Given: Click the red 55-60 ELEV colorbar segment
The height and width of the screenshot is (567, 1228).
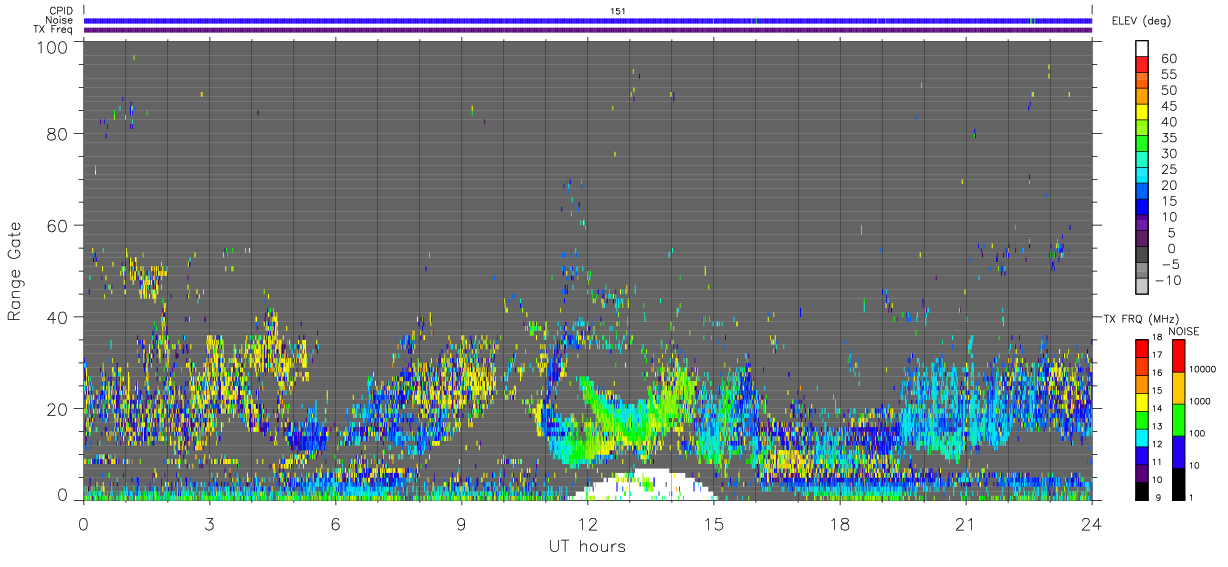Looking at the screenshot, I should 1142,65.
